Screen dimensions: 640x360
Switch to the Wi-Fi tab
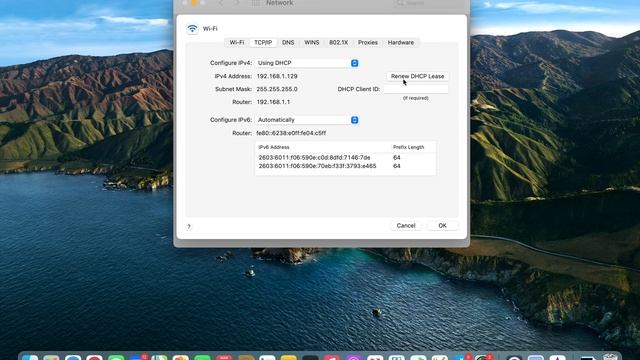click(x=237, y=42)
